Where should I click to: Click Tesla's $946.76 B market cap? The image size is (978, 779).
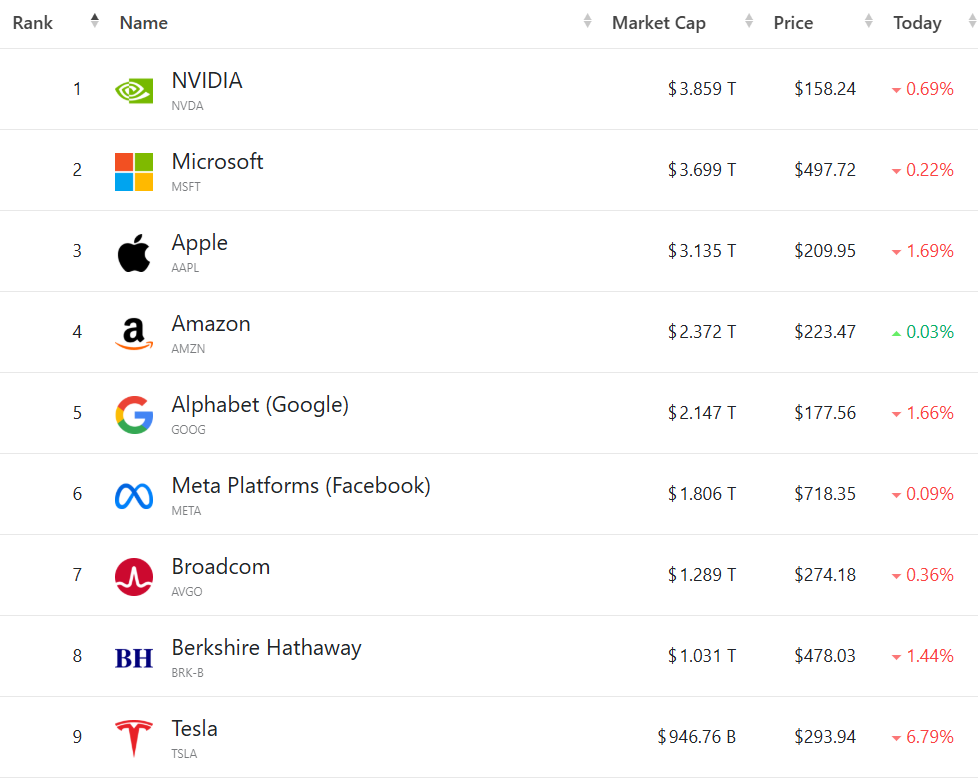697,738
